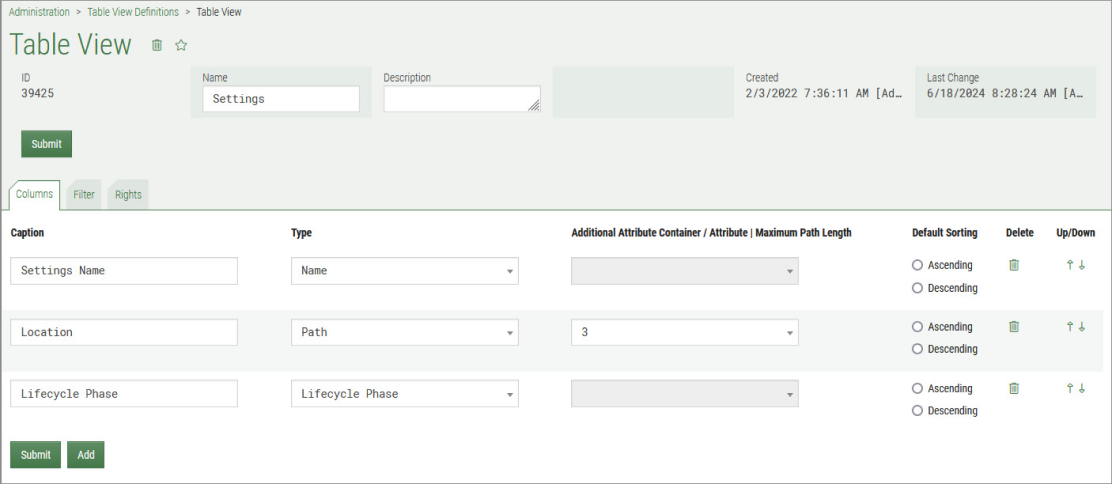
Task: Open the Type dropdown showing Name
Action: coord(404,271)
